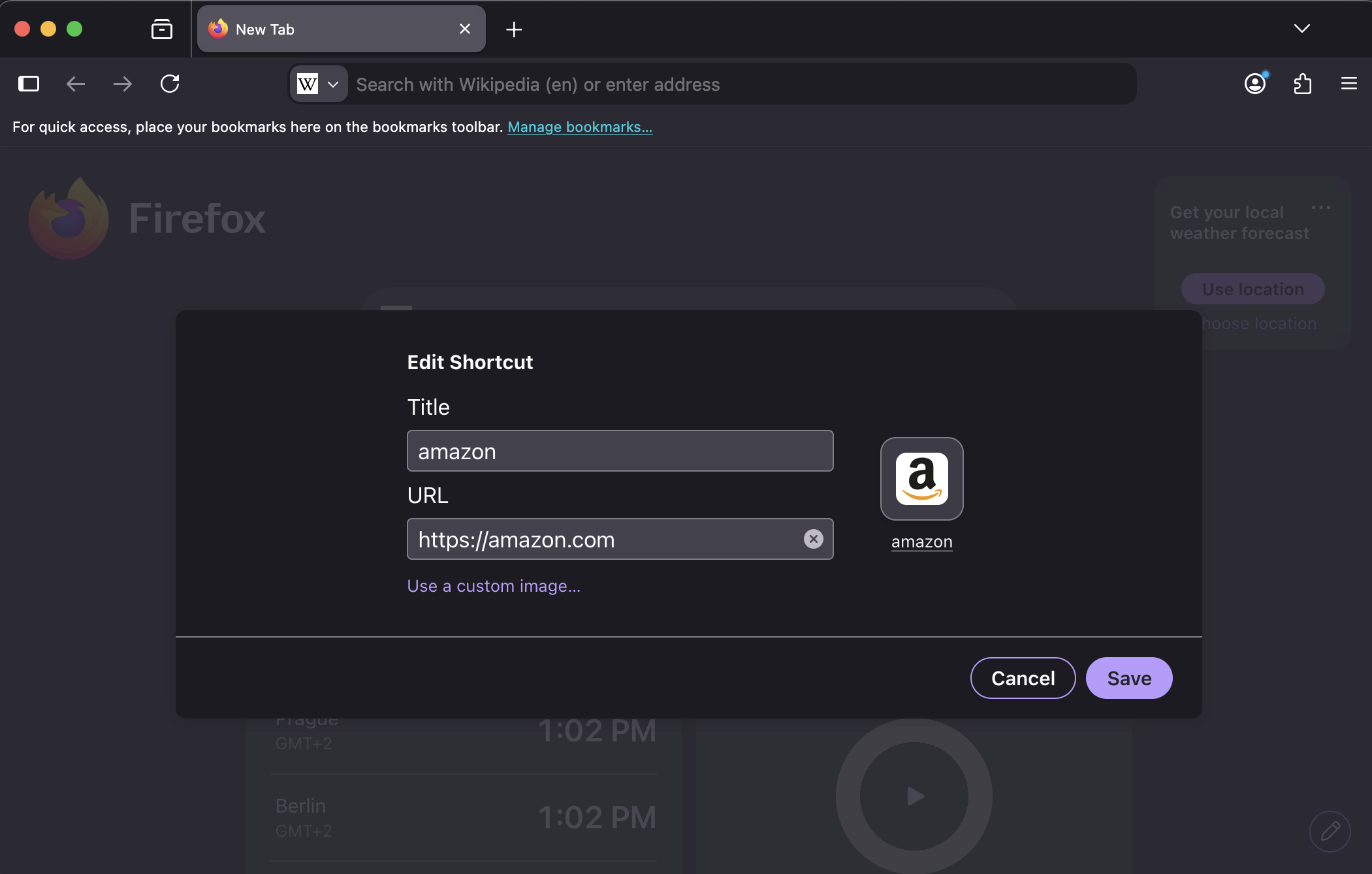This screenshot has width=1372, height=874.
Task: Cancel the Edit Shortcut dialog
Action: 1023,678
